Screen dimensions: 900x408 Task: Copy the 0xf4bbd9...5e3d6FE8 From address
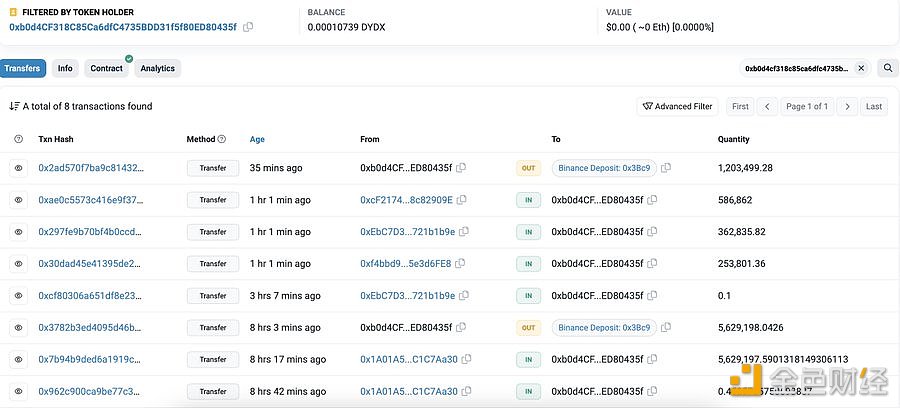460,264
